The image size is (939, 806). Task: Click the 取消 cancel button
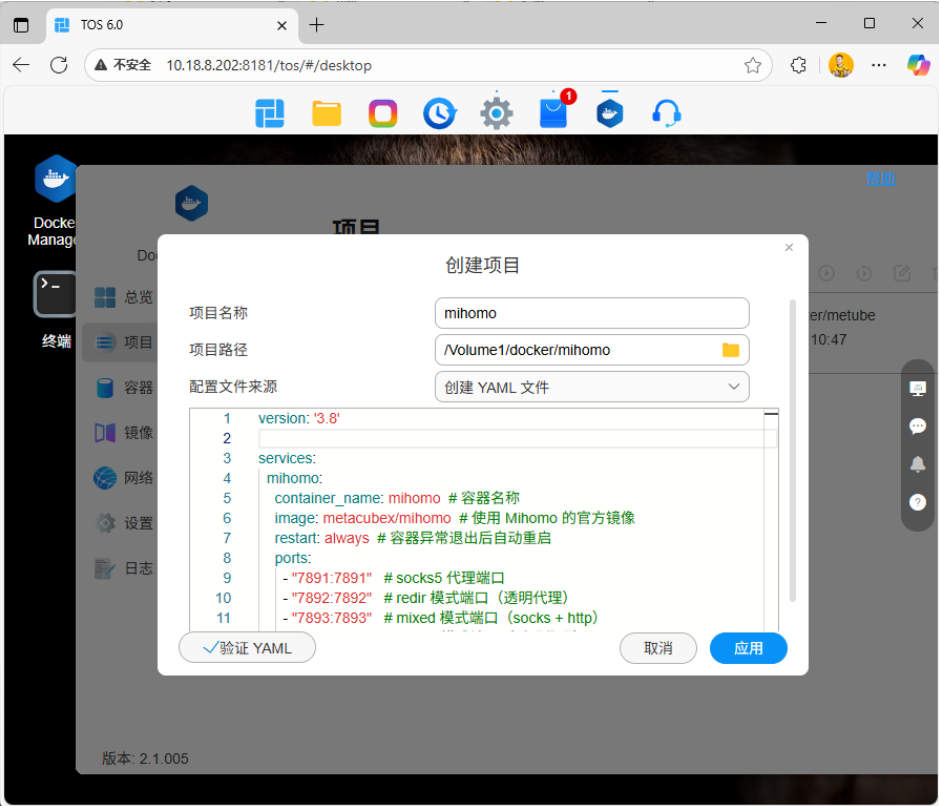[658, 648]
